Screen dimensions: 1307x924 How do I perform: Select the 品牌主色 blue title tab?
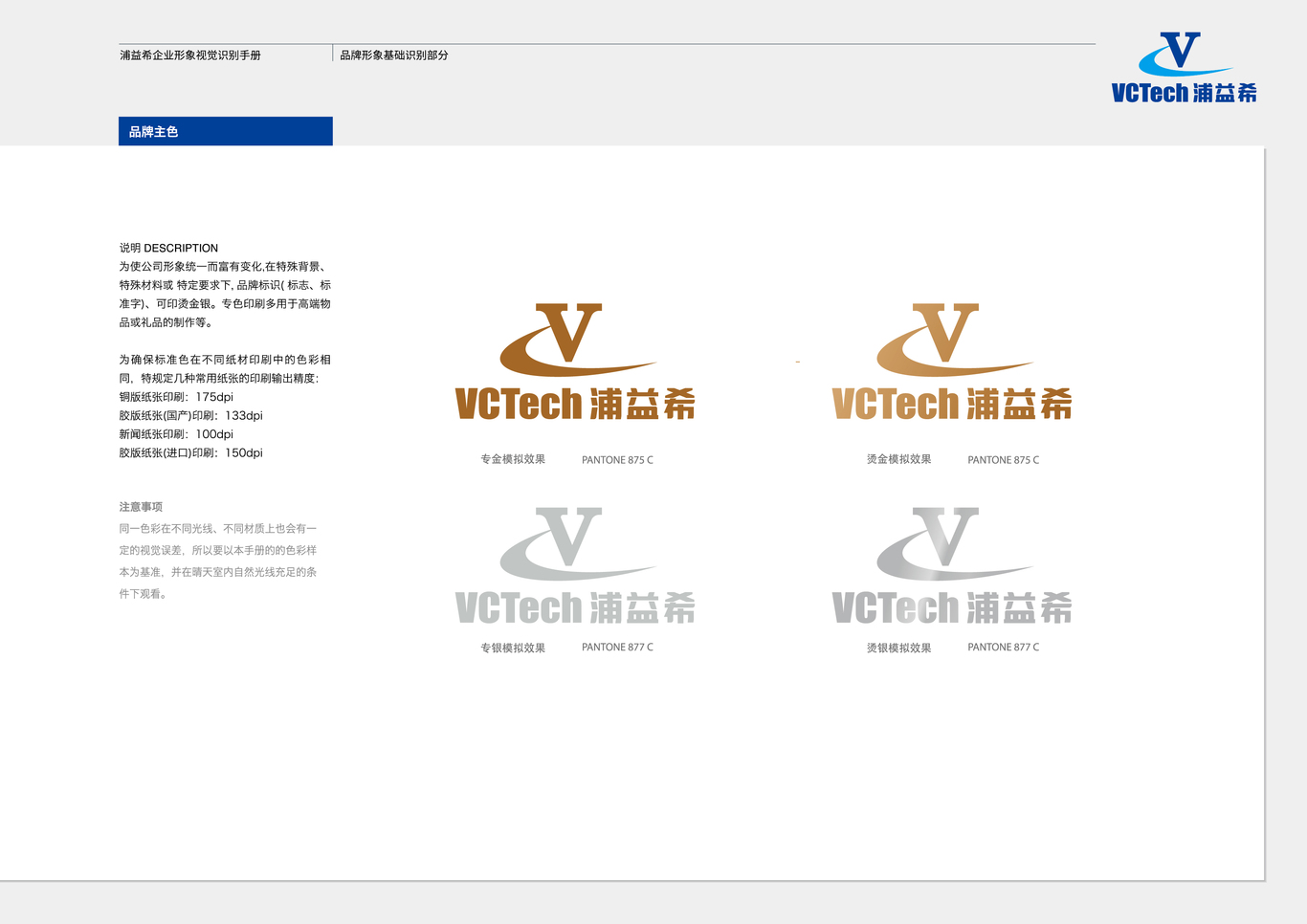coord(226,131)
